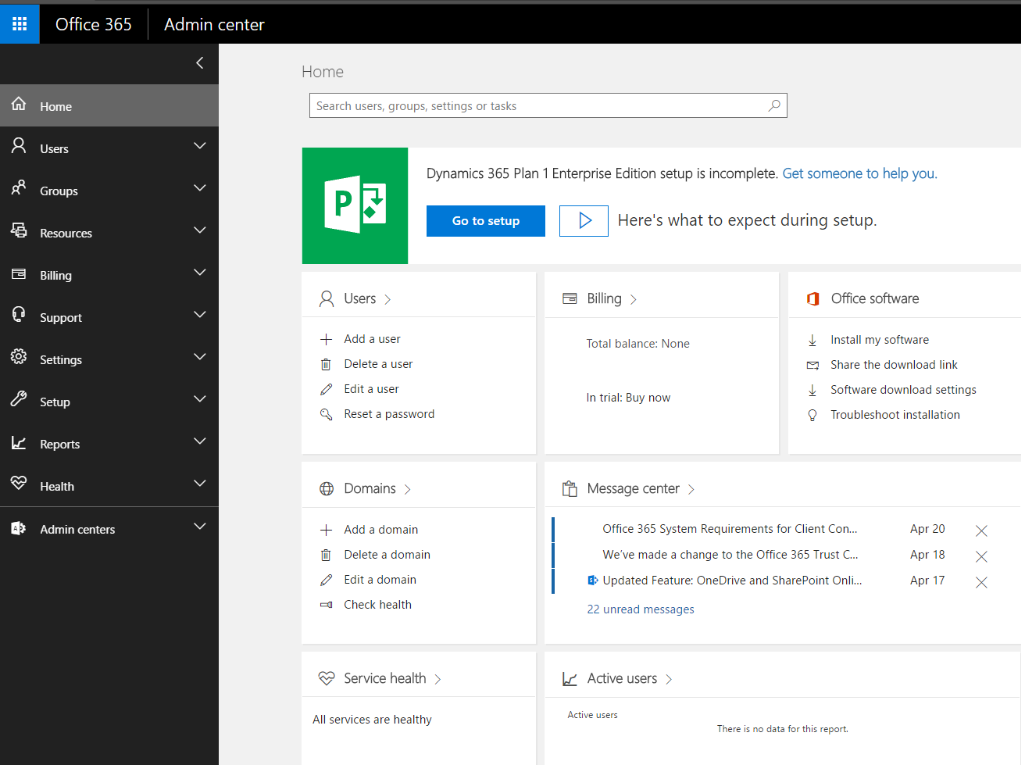Screen dimensions: 1021x765
Task: Click the magnifier icon in the search box
Action: pyautogui.click(x=773, y=106)
